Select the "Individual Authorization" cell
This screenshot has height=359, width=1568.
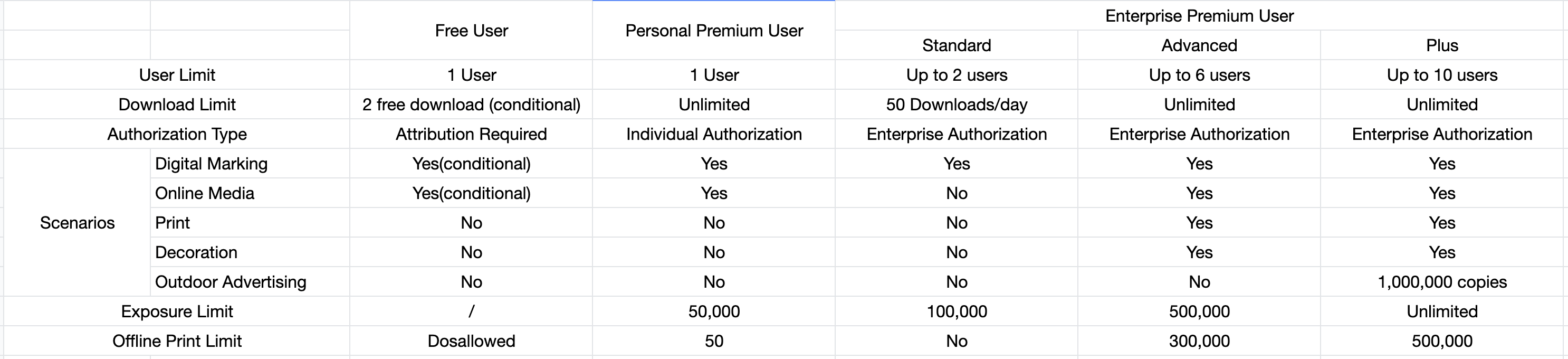pyautogui.click(x=713, y=134)
